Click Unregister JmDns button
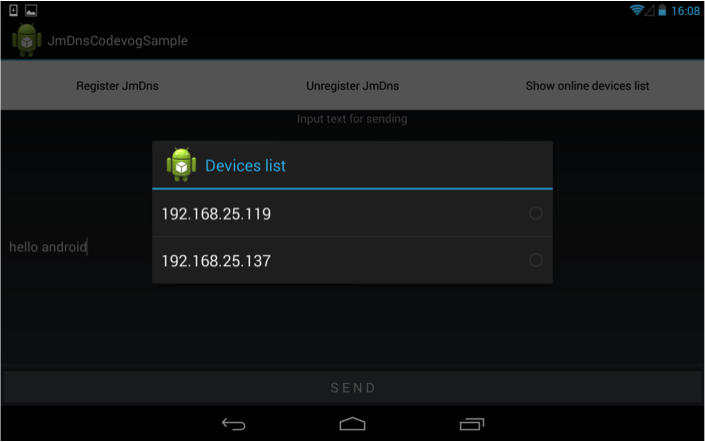 pyautogui.click(x=352, y=85)
